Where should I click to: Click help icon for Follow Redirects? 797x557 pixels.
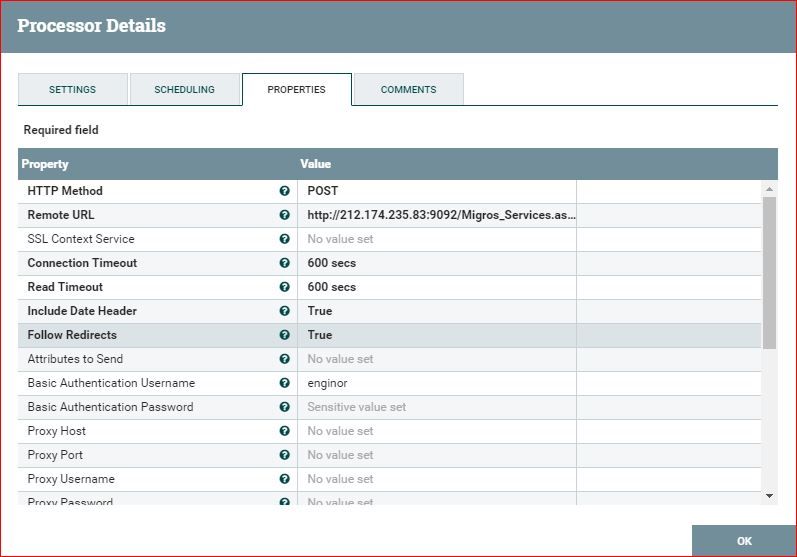pyautogui.click(x=285, y=335)
